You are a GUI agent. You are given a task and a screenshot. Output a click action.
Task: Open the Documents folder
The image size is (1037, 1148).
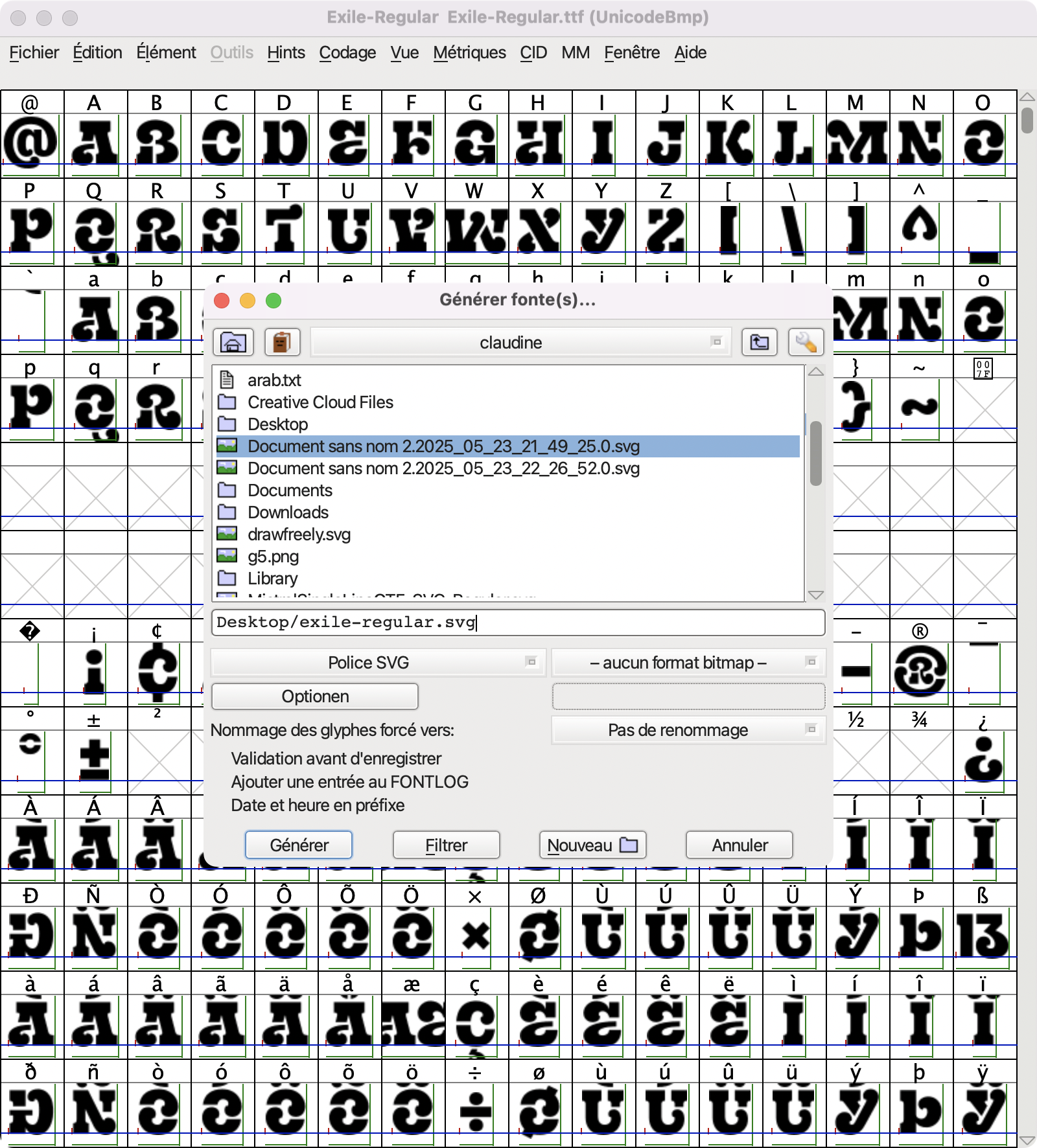tap(507, 490)
